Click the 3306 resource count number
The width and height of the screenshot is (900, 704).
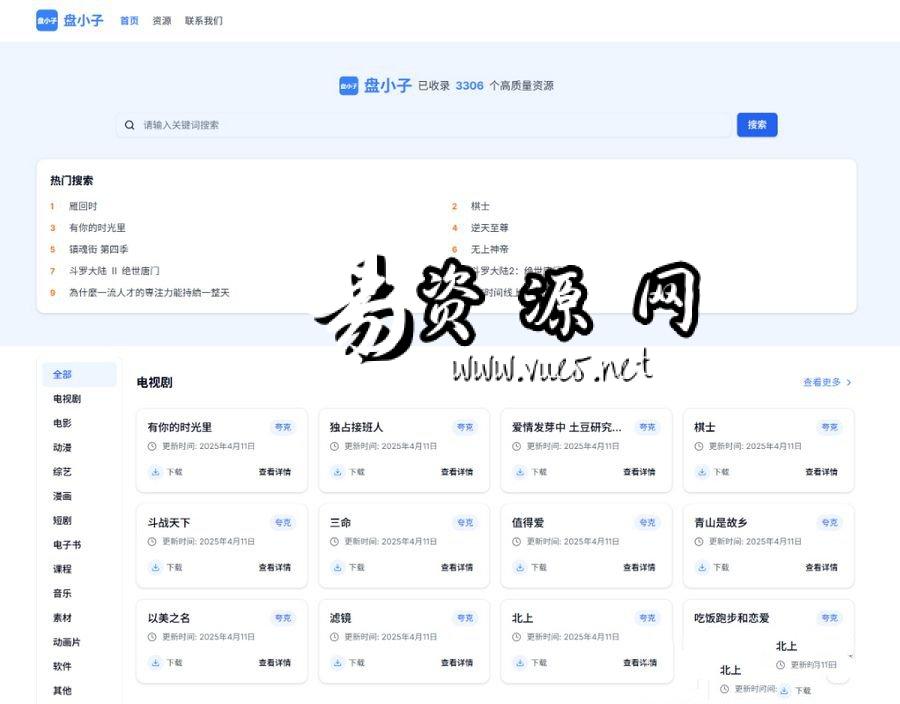point(470,86)
